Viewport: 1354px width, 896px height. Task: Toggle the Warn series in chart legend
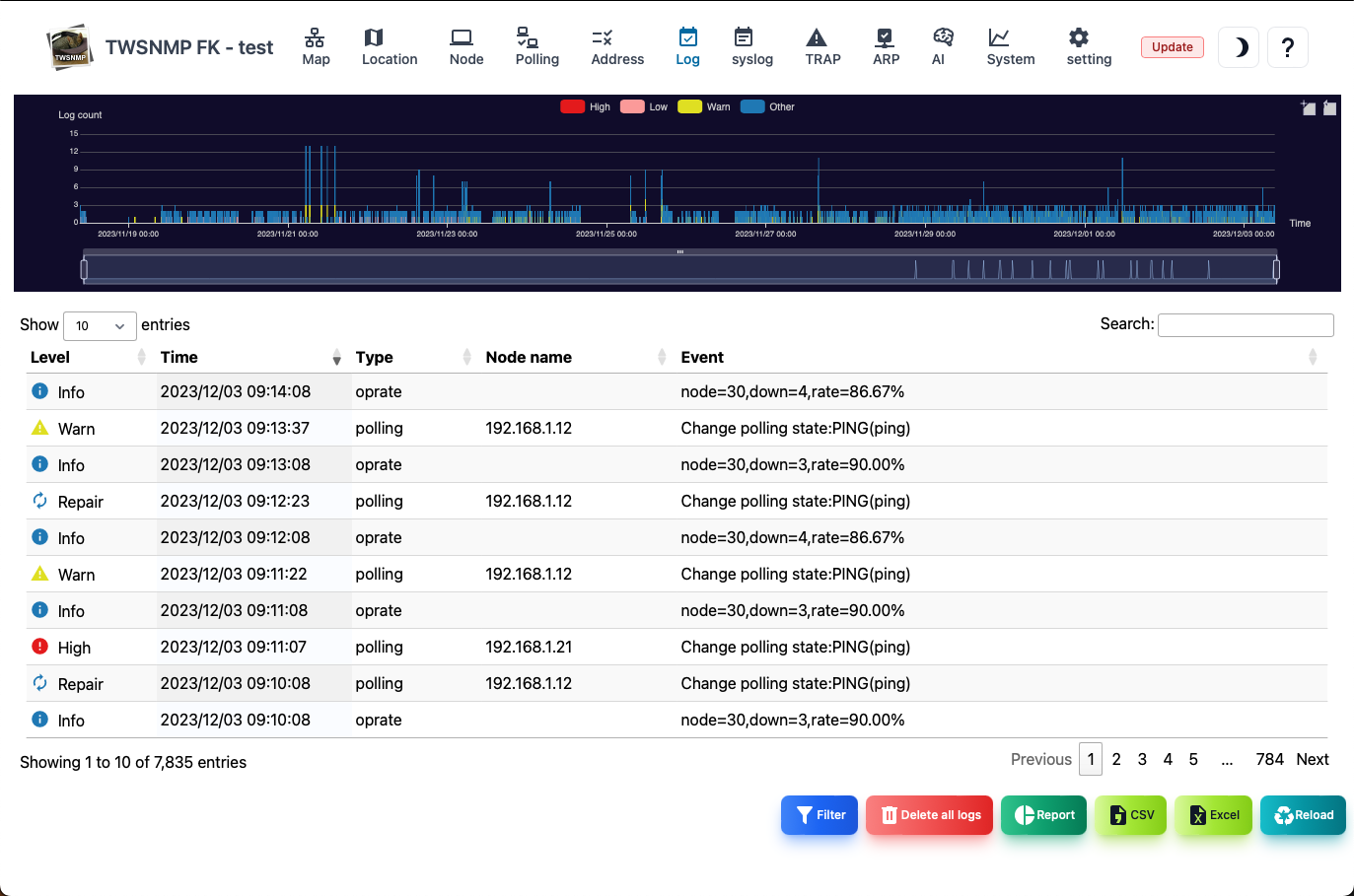(x=704, y=106)
